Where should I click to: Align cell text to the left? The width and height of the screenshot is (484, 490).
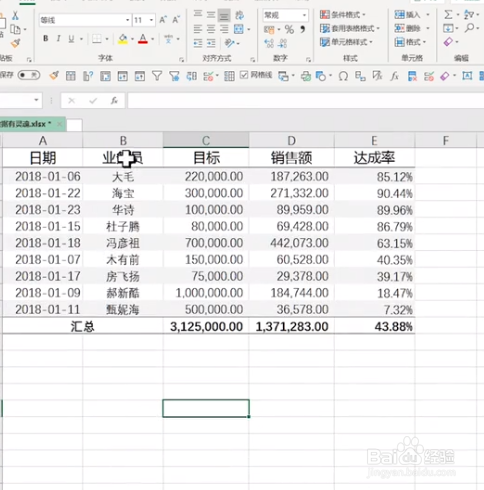pos(198,29)
